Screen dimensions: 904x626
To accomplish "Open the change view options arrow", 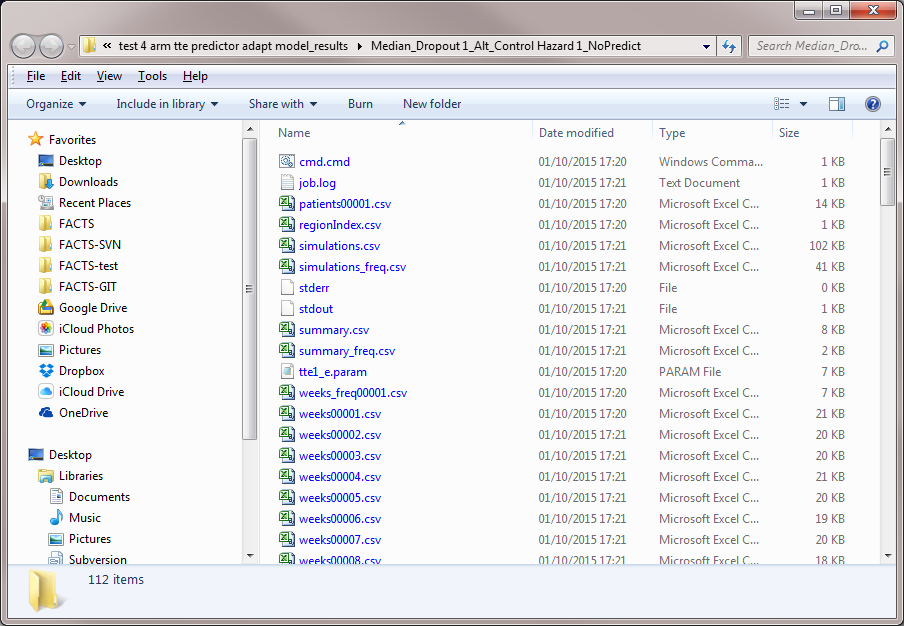I will pos(803,104).
